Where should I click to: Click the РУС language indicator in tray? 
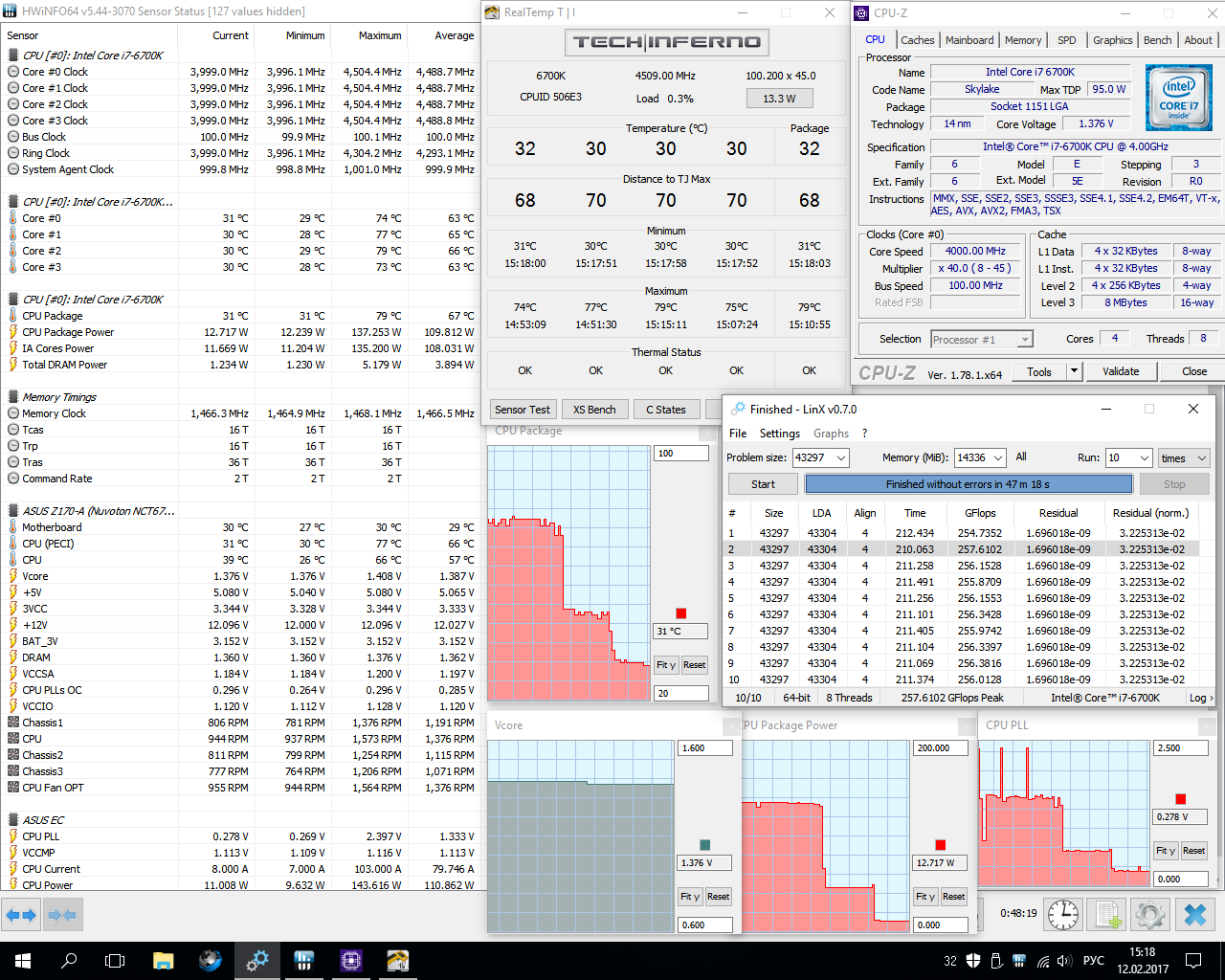1094,961
